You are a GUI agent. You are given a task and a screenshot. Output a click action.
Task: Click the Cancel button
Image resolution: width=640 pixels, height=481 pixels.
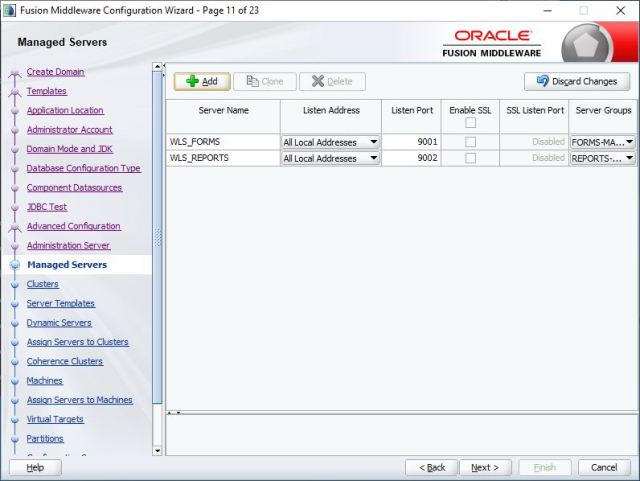[x=604, y=468]
